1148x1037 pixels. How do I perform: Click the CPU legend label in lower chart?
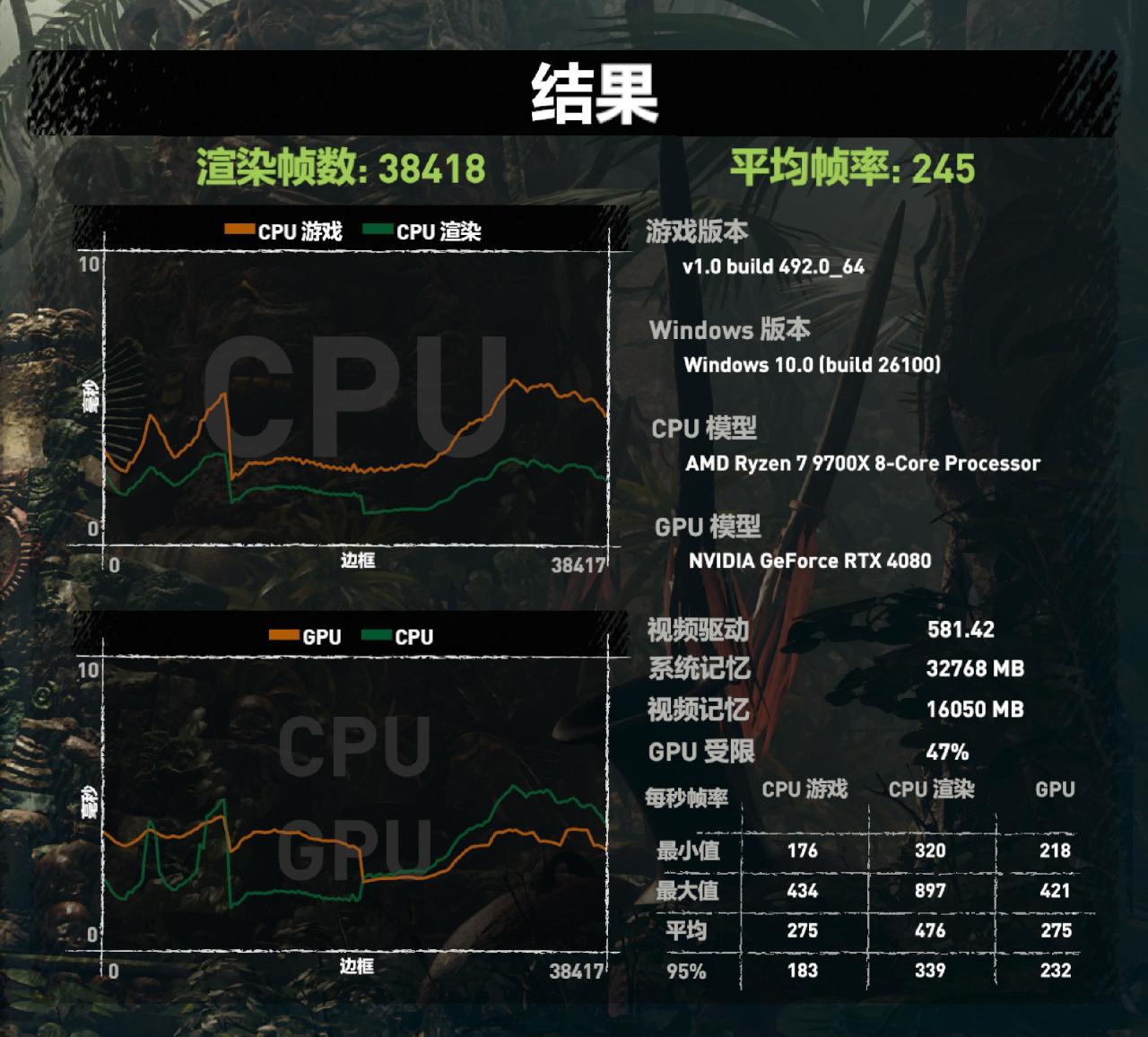click(x=414, y=637)
